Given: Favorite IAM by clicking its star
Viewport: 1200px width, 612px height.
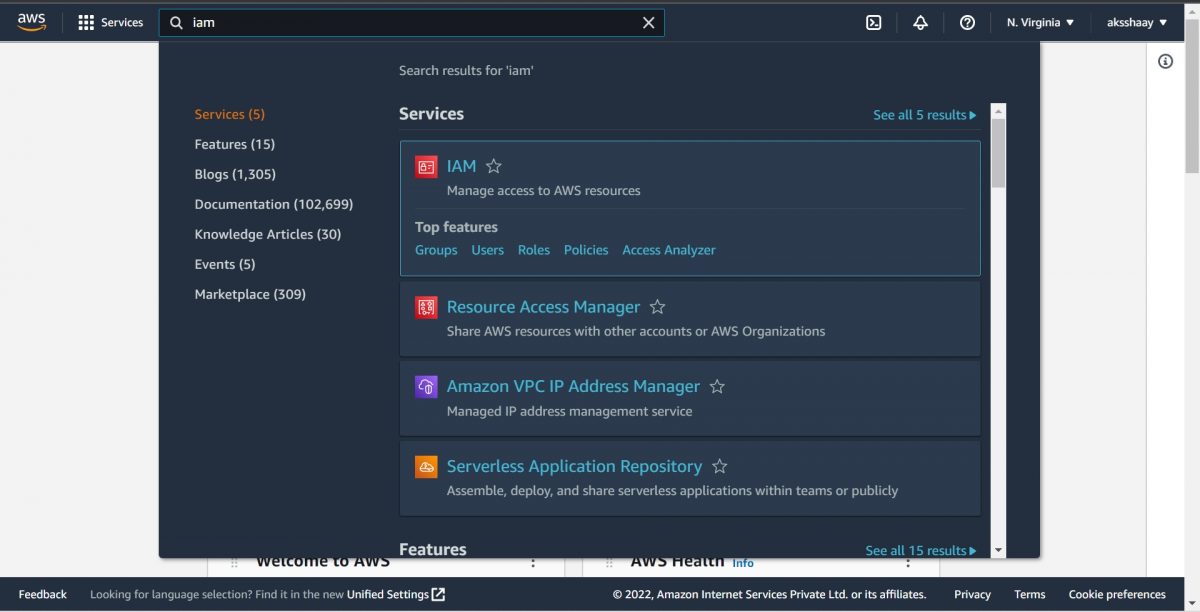Looking at the screenshot, I should pyautogui.click(x=493, y=166).
